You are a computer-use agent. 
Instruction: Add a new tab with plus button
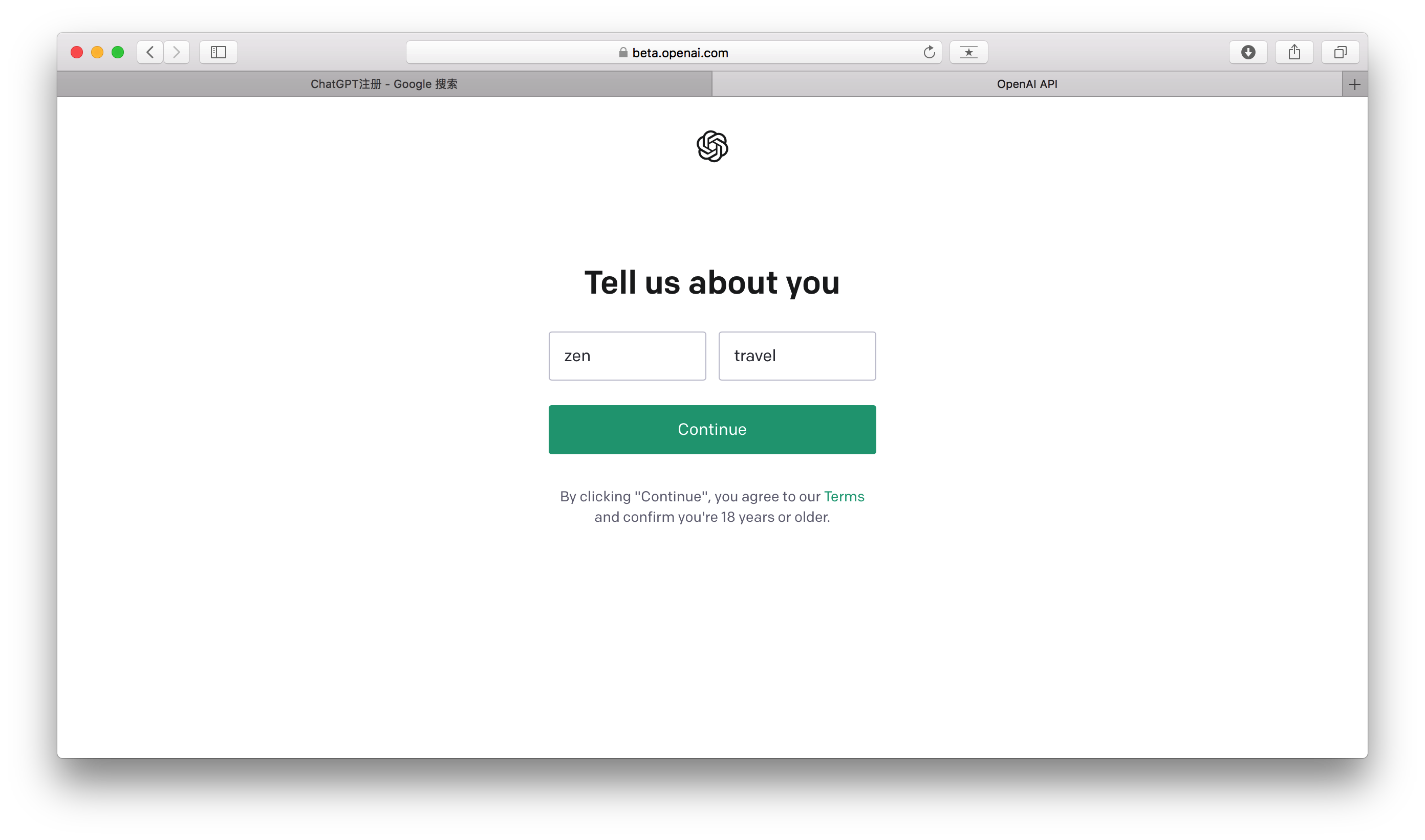1355,84
